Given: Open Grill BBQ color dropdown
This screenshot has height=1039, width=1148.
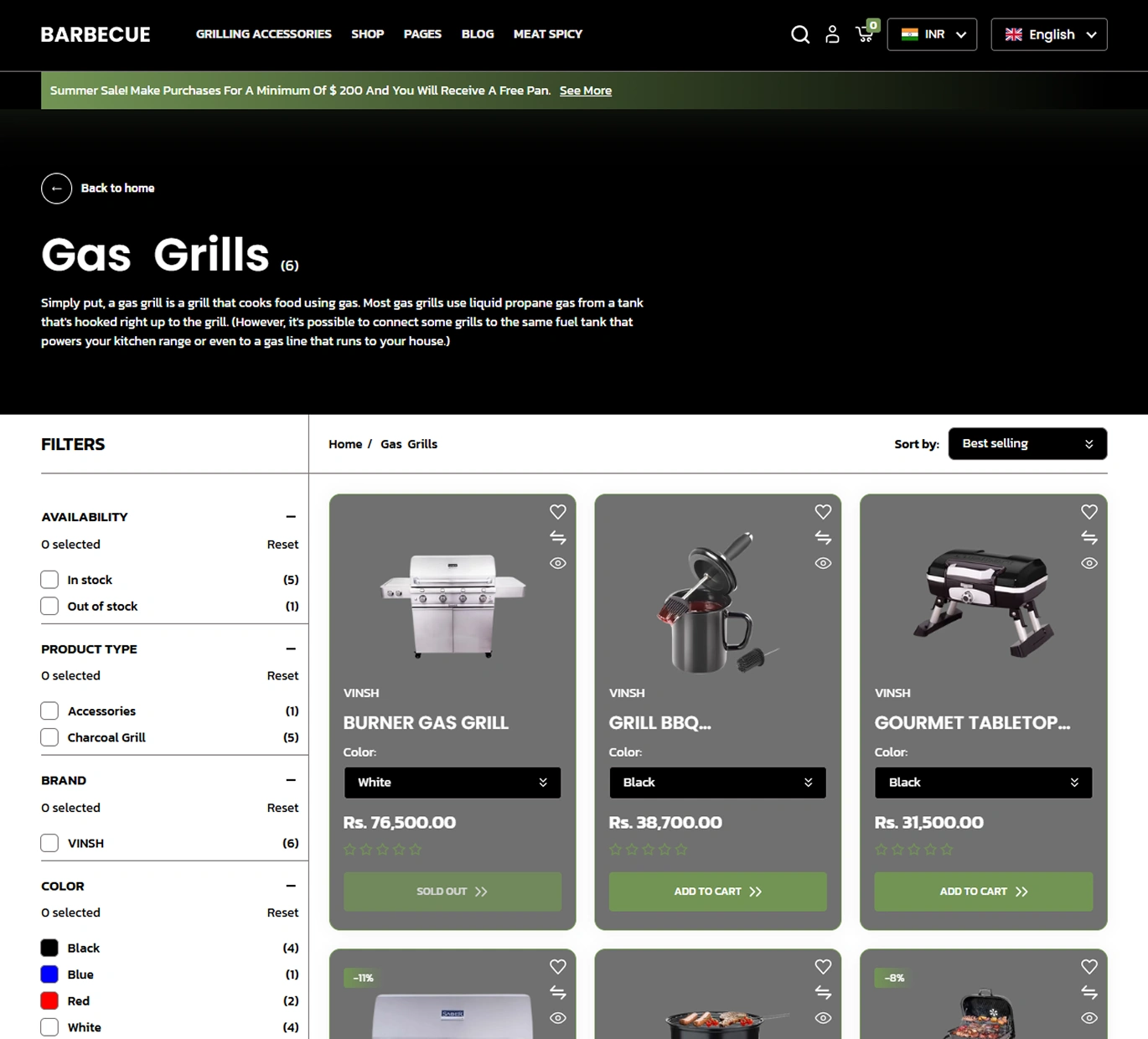Looking at the screenshot, I should coord(717,783).
